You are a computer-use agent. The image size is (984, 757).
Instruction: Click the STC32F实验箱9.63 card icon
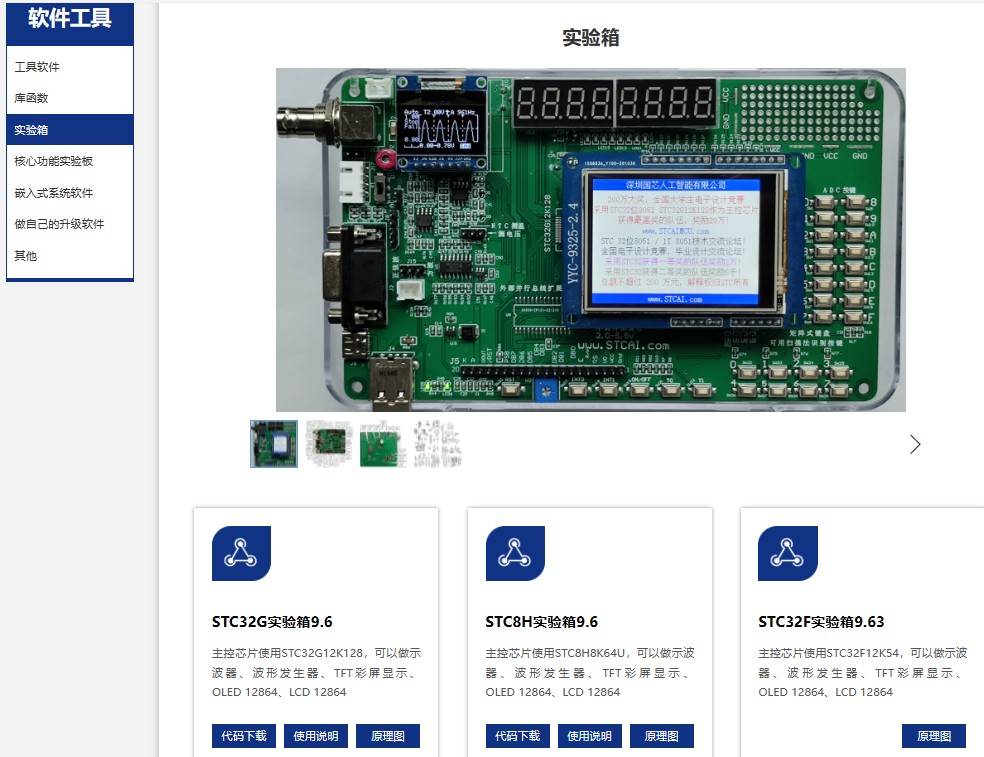coord(788,553)
